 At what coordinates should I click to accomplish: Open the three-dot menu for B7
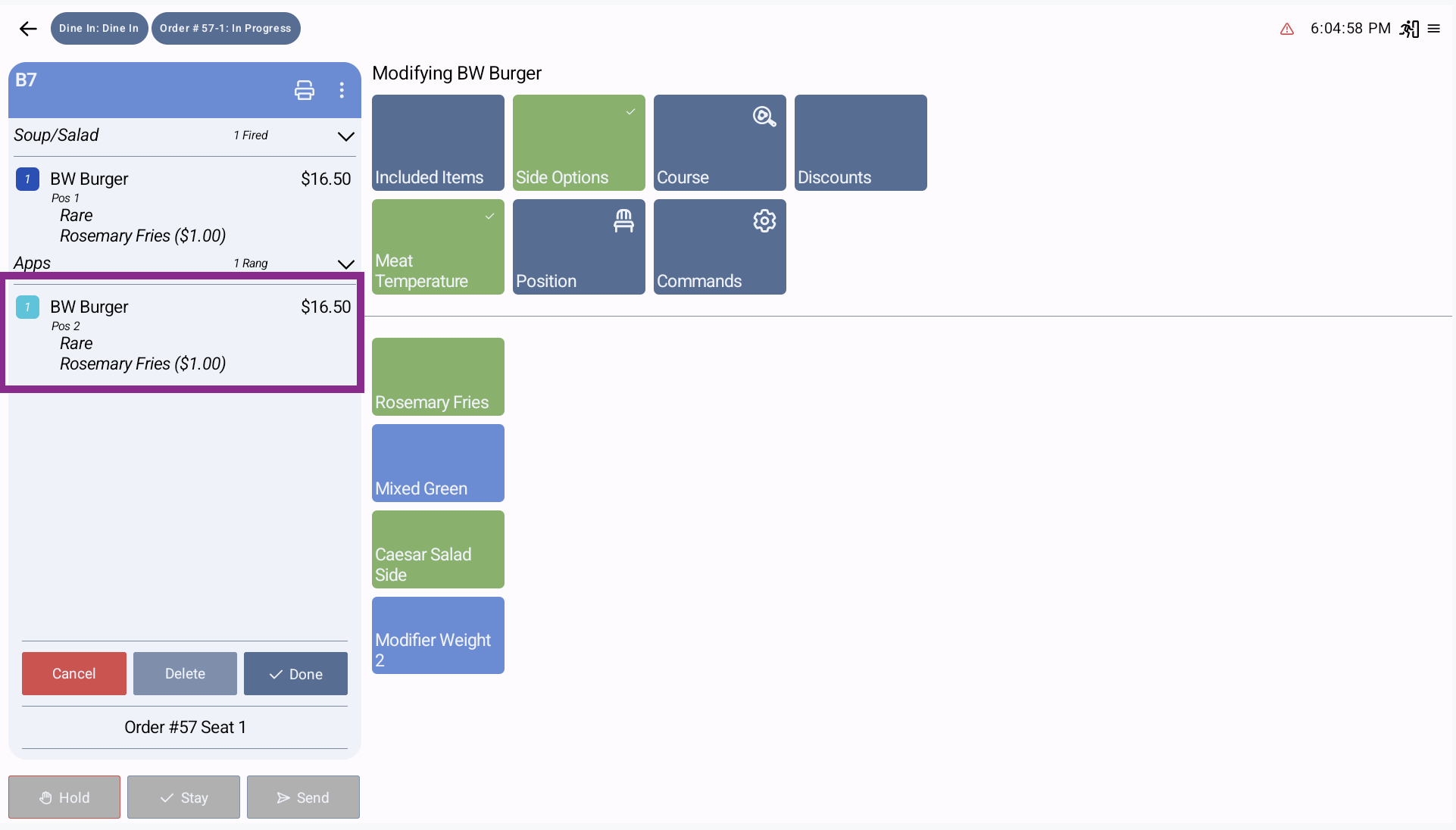(342, 90)
